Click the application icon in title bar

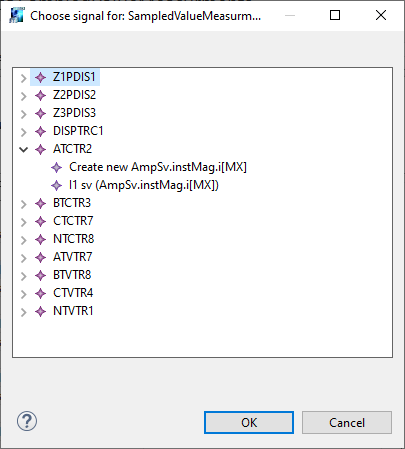pos(16,15)
